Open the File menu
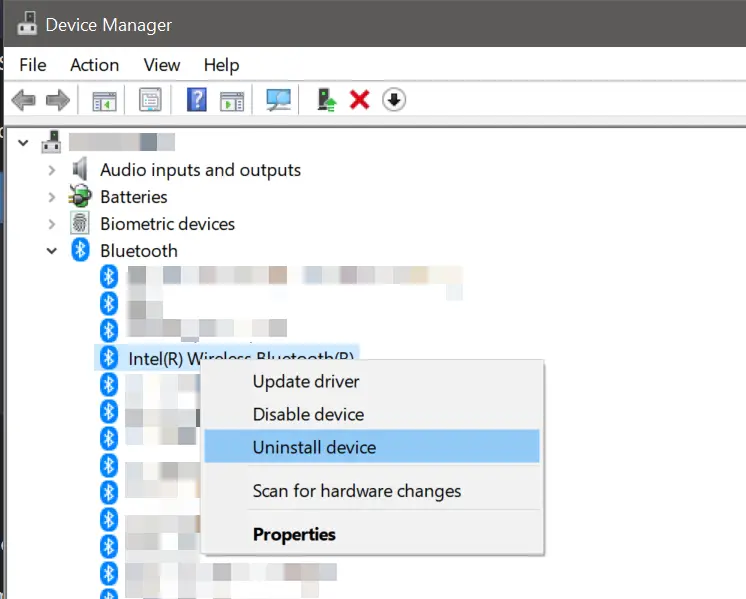This screenshot has width=746, height=599. click(x=33, y=65)
